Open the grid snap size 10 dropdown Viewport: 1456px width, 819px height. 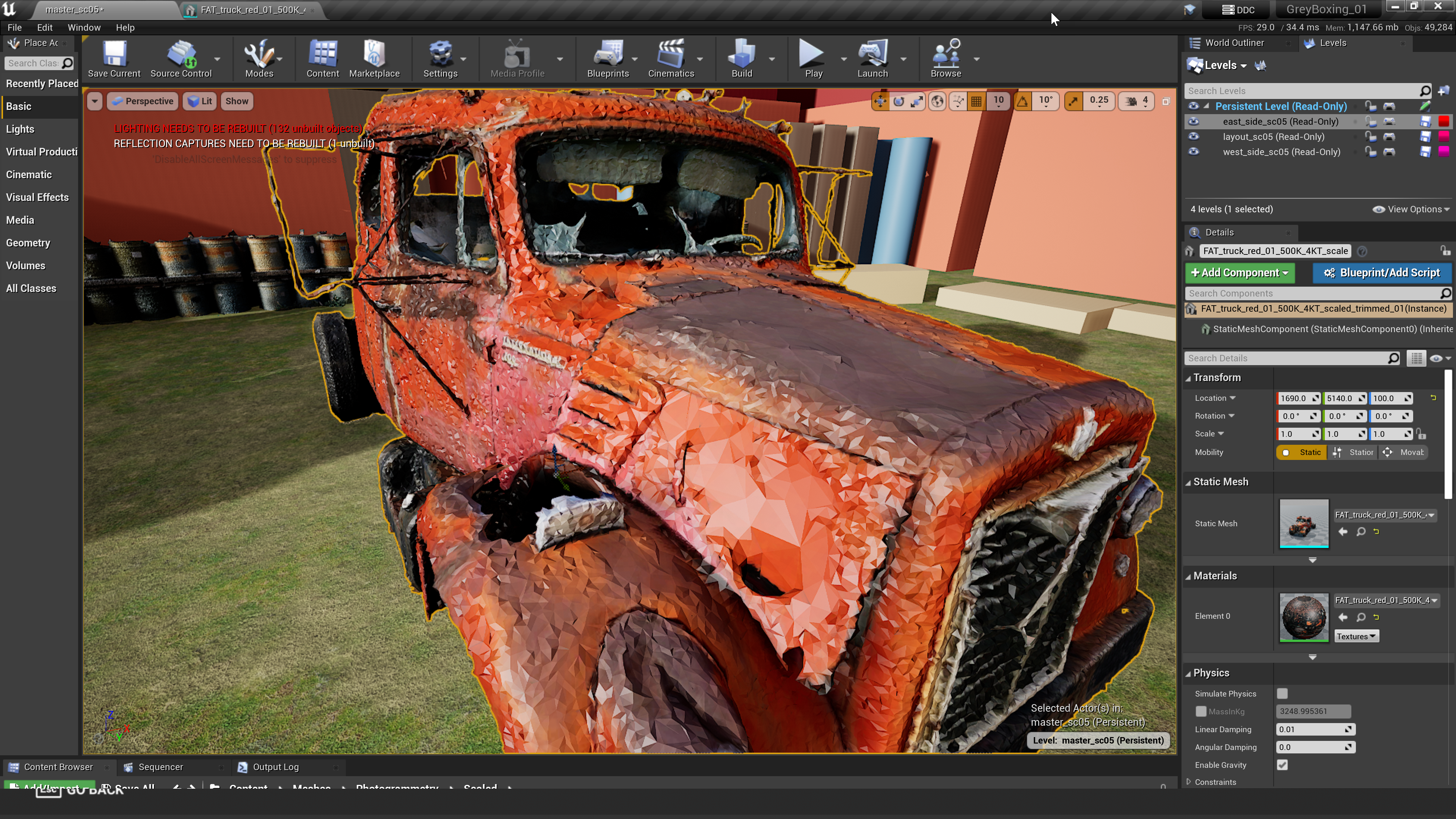pyautogui.click(x=999, y=101)
